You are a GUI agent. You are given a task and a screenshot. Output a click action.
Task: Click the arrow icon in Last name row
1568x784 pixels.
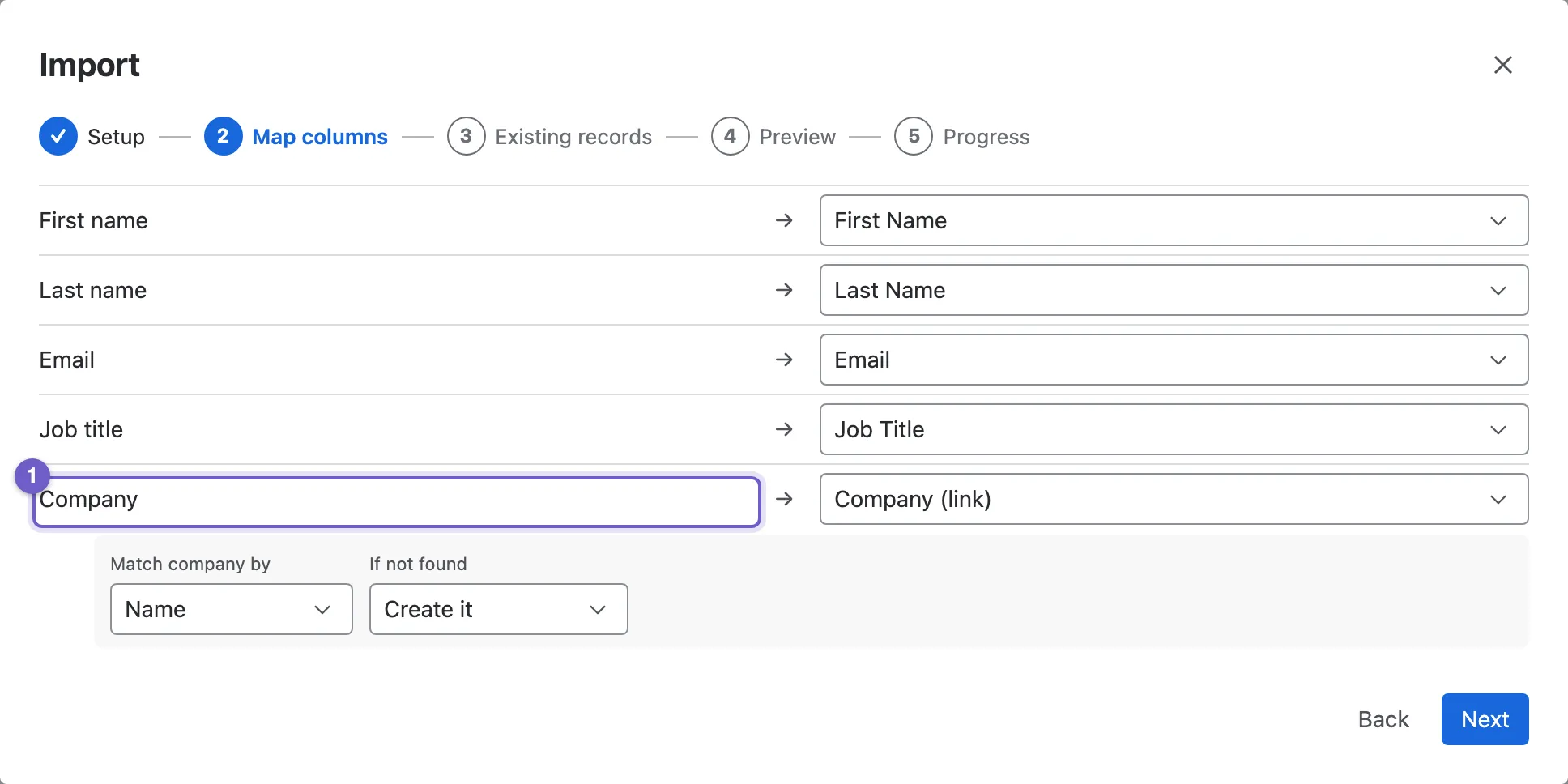pyautogui.click(x=784, y=290)
